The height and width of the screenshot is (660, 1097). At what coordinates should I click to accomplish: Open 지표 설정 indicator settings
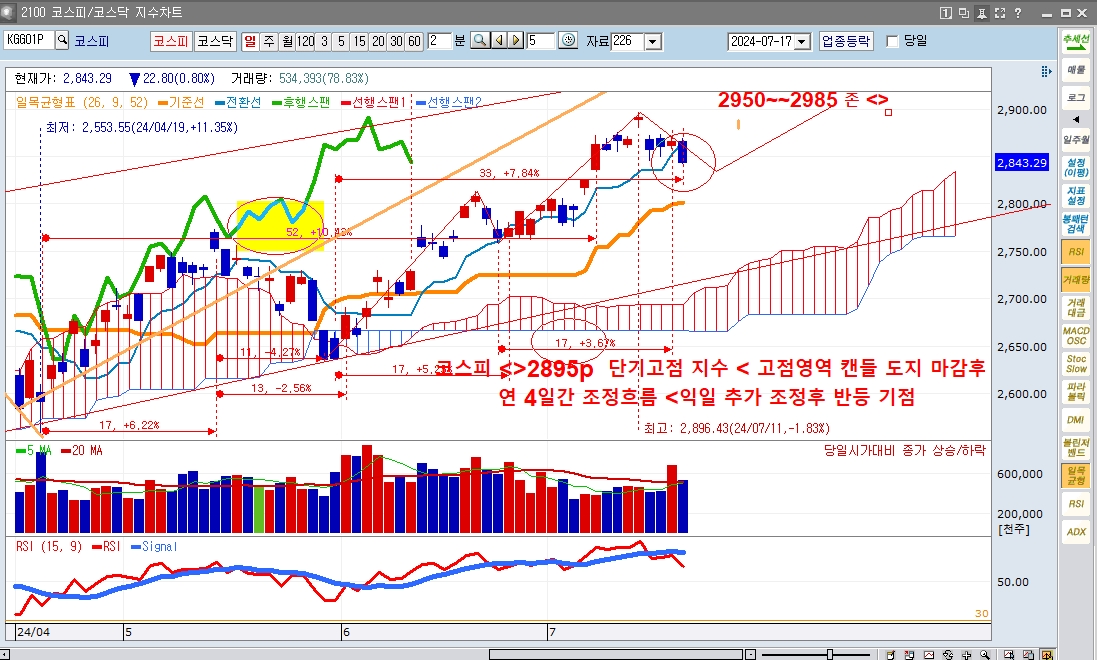1075,195
